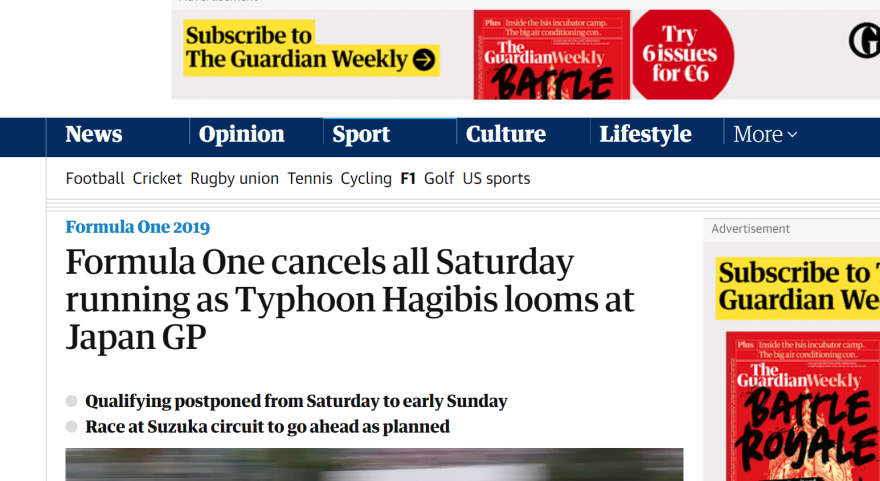This screenshot has height=481, width=880.
Task: Visit the US sports subsection
Action: click(496, 178)
